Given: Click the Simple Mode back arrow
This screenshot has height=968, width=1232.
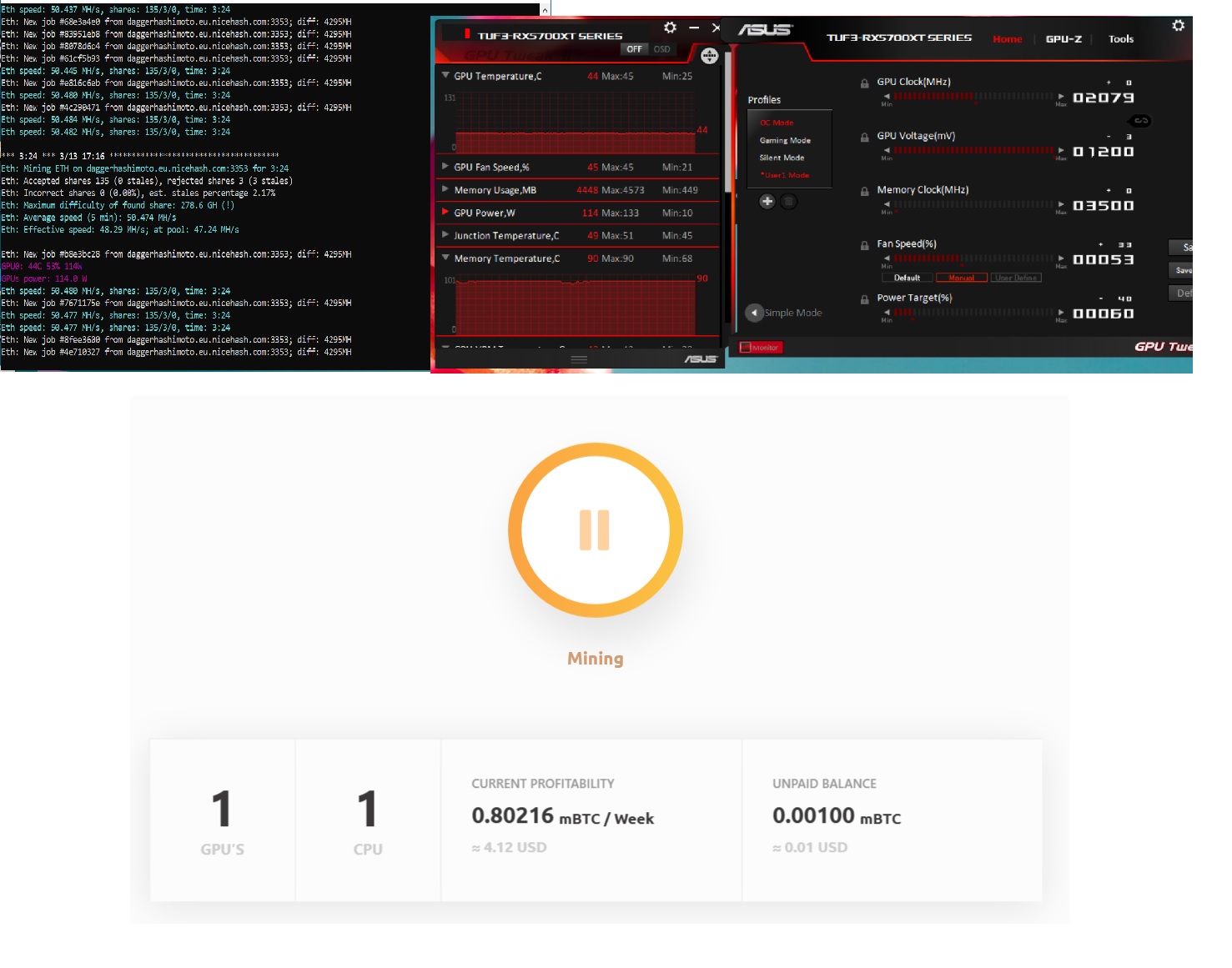Looking at the screenshot, I should [754, 313].
